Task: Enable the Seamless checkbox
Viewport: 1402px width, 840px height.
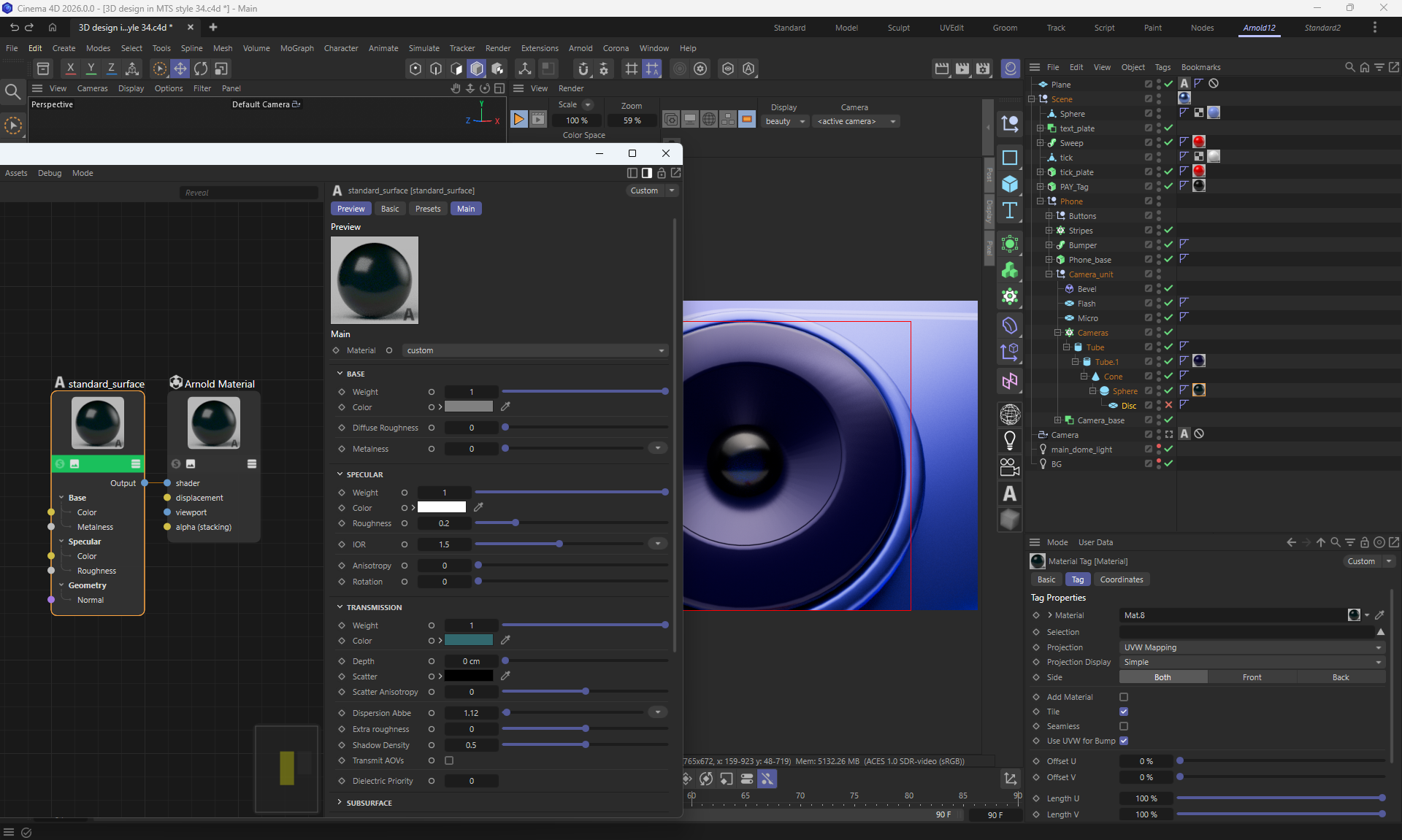Action: [x=1124, y=726]
